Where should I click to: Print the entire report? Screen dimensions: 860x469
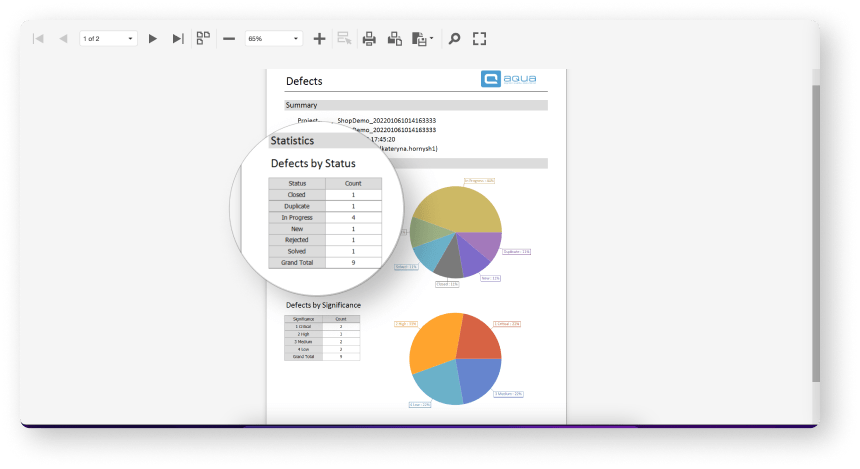(369, 39)
